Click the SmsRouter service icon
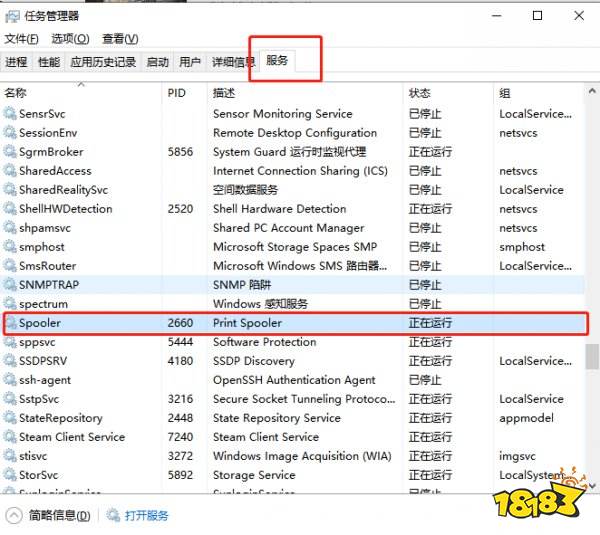This screenshot has width=600, height=535. (x=10, y=266)
